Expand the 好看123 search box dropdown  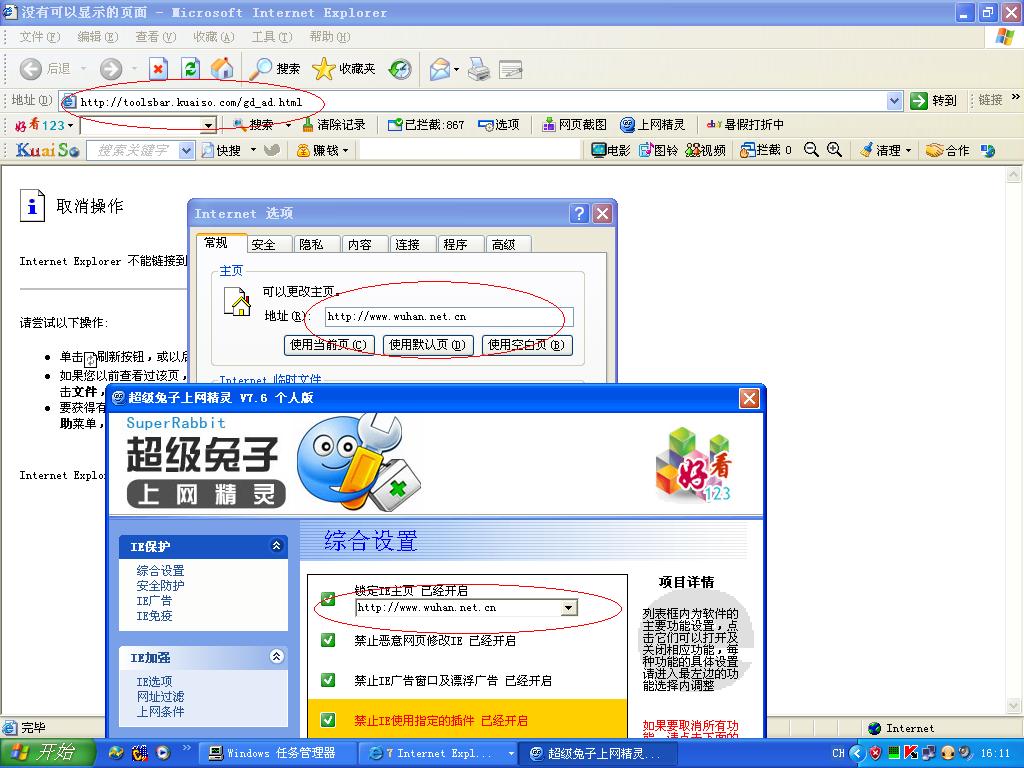208,125
